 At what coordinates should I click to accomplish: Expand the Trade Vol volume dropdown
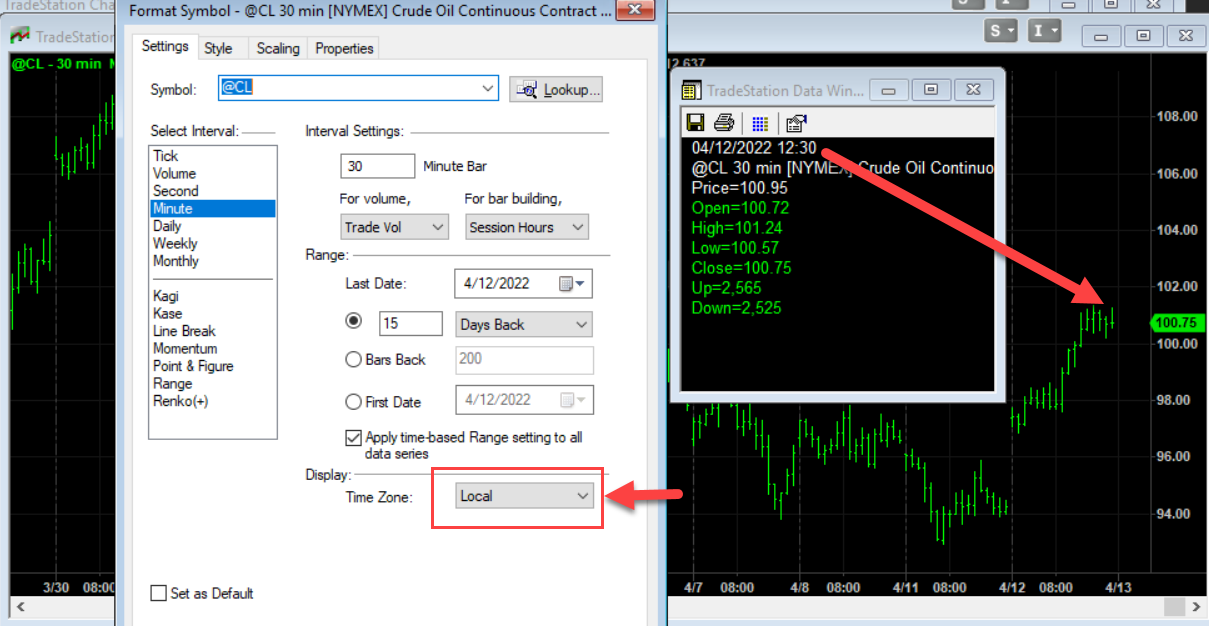click(x=394, y=227)
